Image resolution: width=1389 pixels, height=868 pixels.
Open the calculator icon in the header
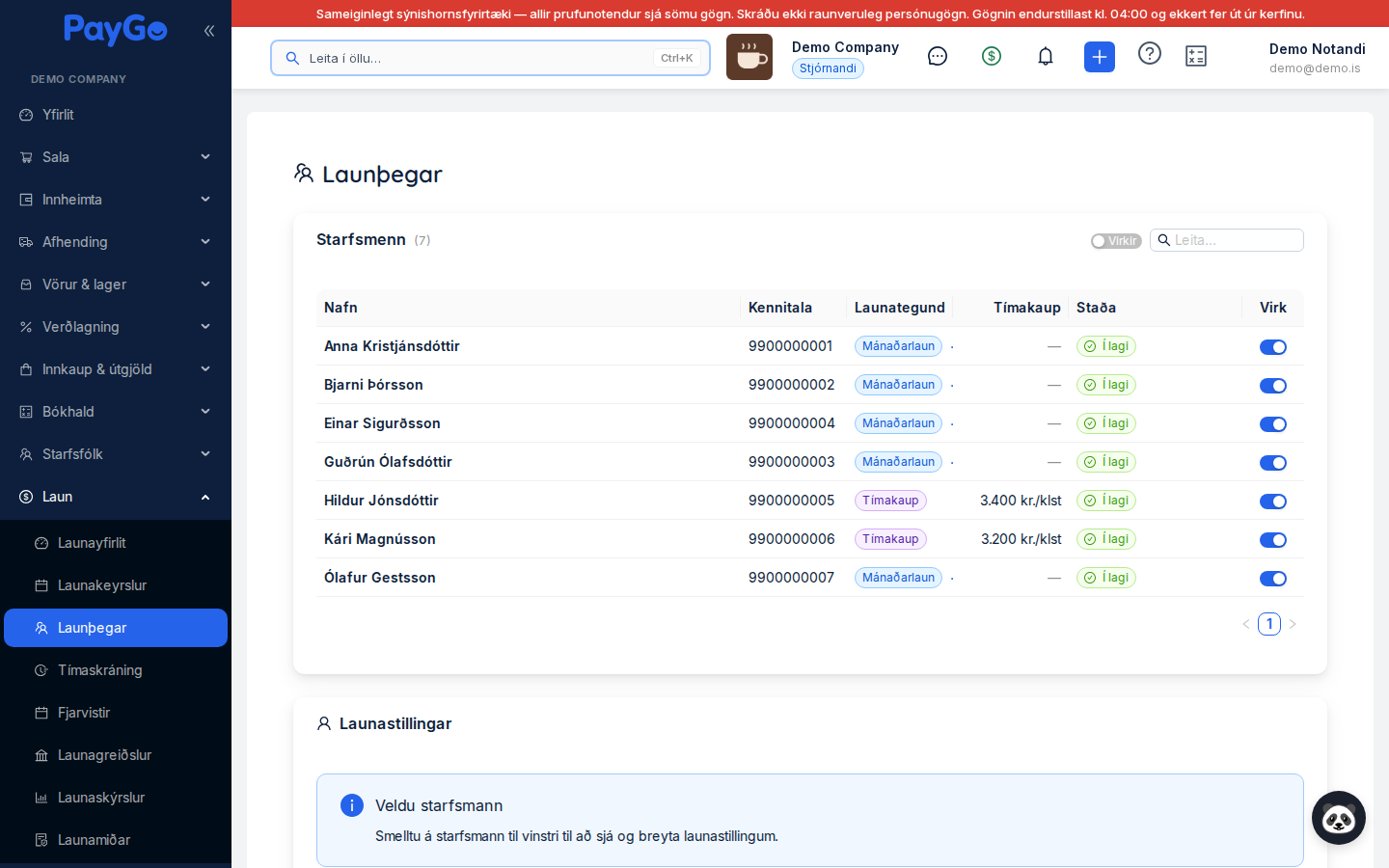tap(1196, 56)
